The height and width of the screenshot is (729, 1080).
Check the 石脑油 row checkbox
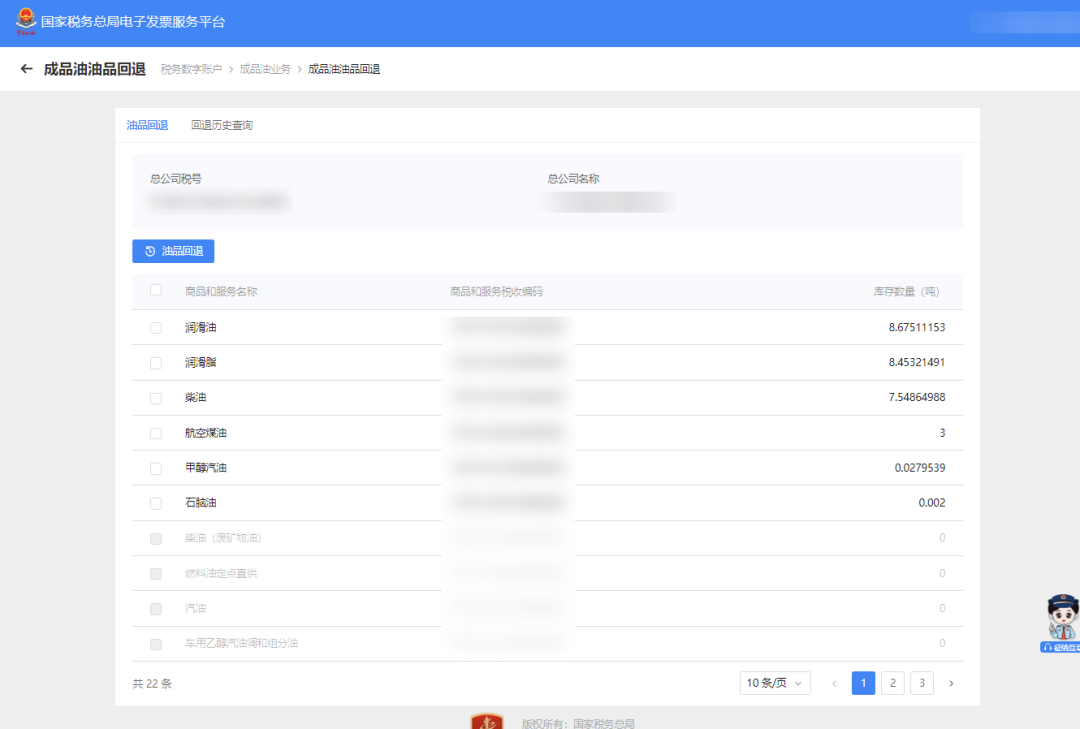click(x=156, y=503)
